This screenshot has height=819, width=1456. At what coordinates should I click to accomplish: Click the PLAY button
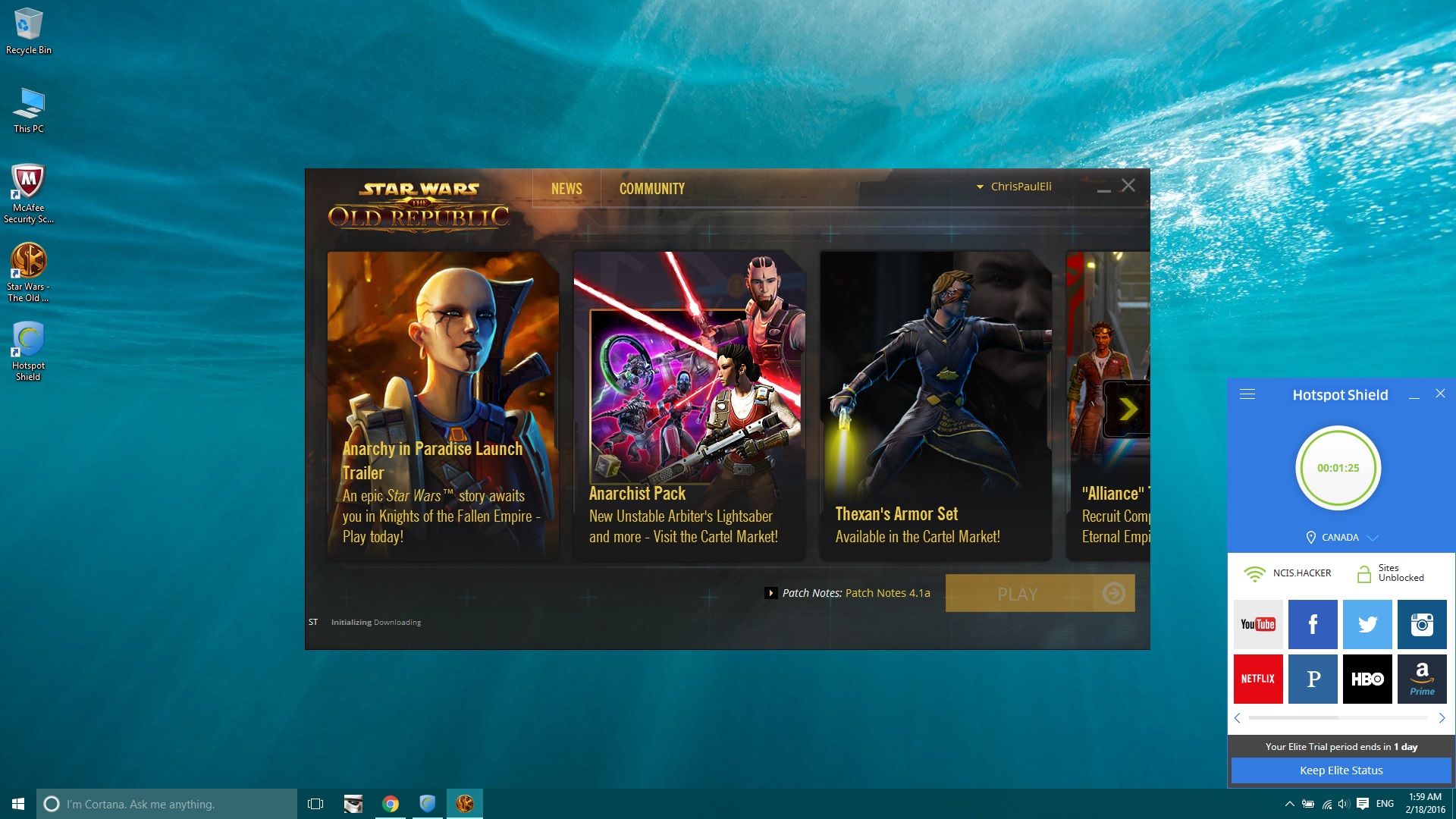[1040, 593]
